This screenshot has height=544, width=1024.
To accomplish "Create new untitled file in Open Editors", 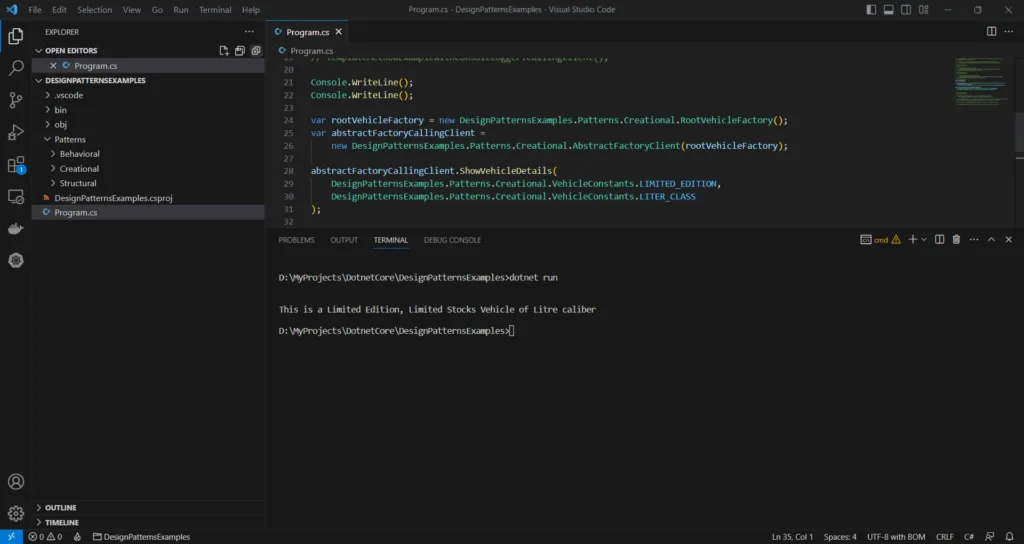I will (224, 50).
